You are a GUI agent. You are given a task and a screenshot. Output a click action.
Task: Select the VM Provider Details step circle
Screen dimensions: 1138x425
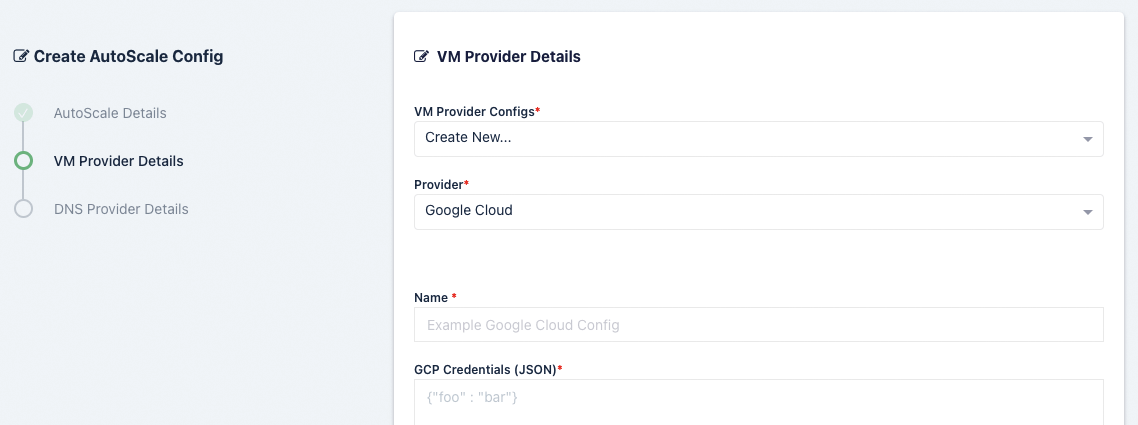pos(23,161)
